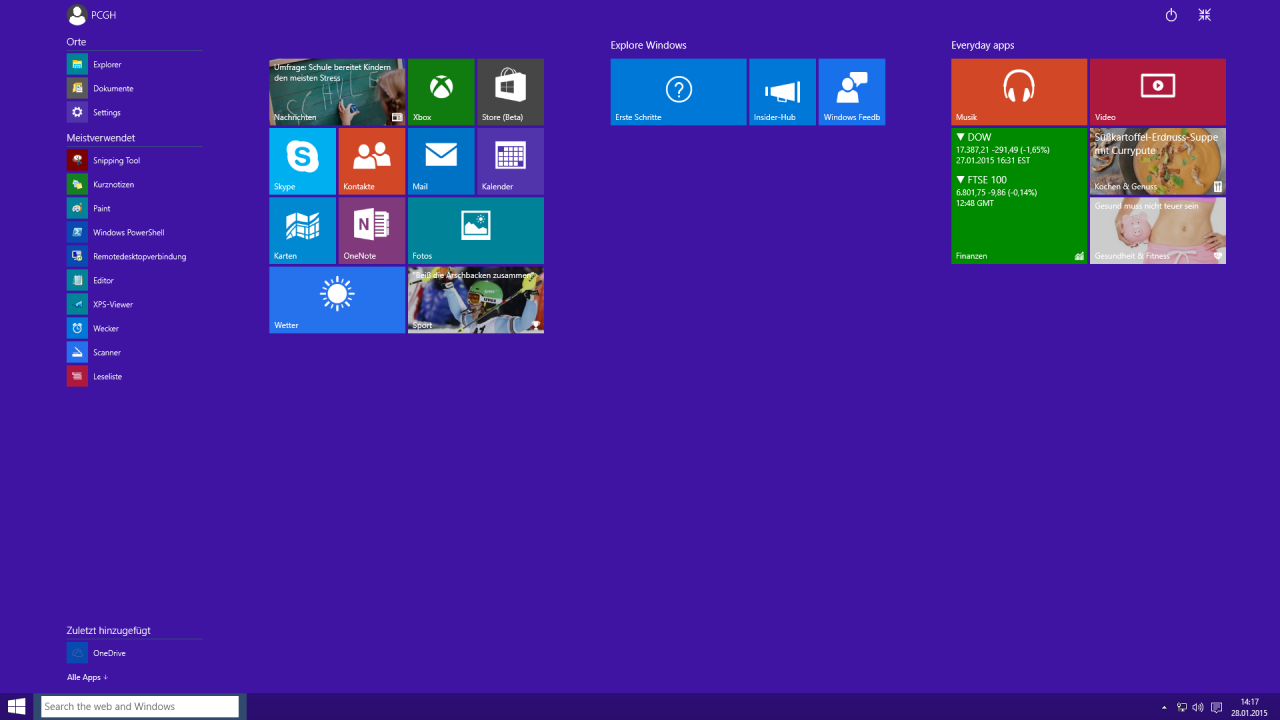This screenshot has height=720, width=1280.
Task: Open the network tray icon
Action: coord(1182,707)
